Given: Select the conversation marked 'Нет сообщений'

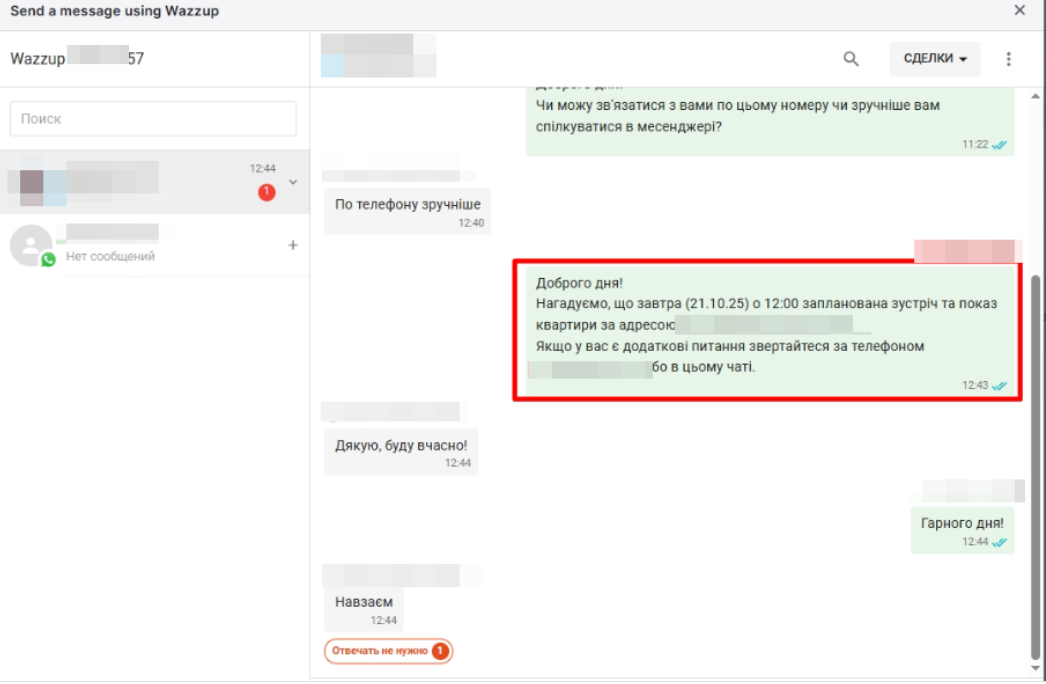Looking at the screenshot, I should (150, 242).
